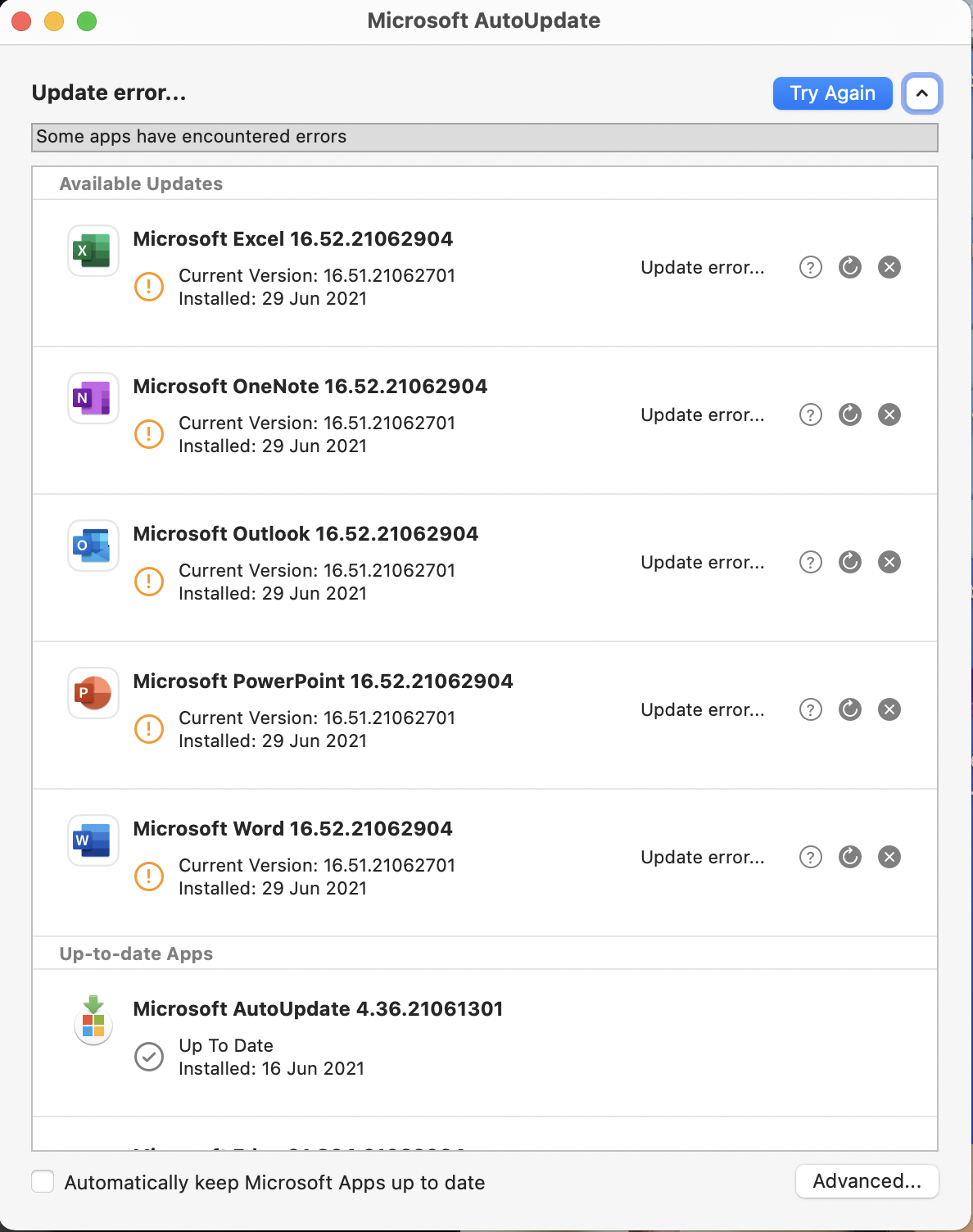Click Excel's Update error... status text

click(703, 268)
